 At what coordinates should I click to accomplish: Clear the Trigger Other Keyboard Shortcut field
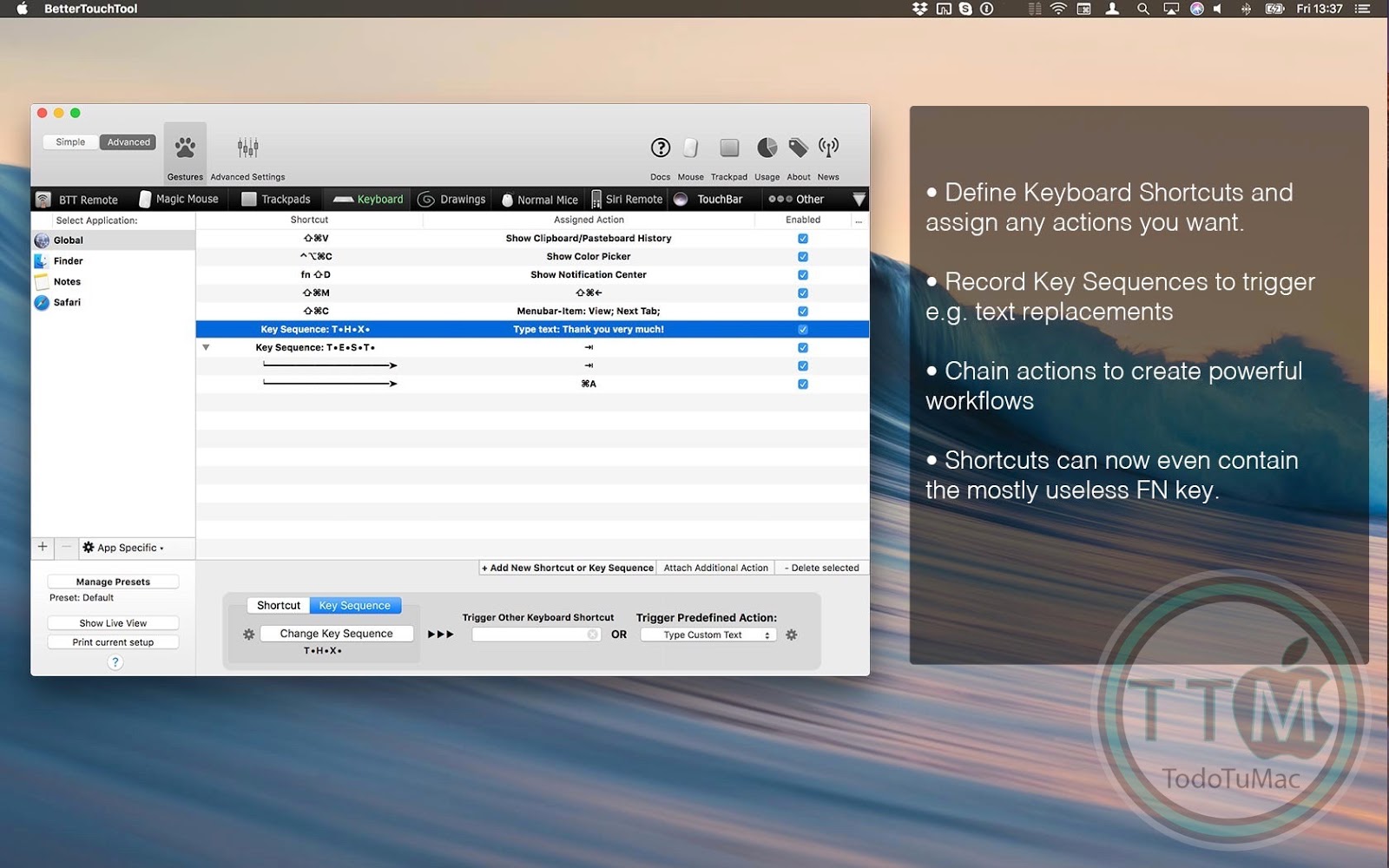coord(592,635)
